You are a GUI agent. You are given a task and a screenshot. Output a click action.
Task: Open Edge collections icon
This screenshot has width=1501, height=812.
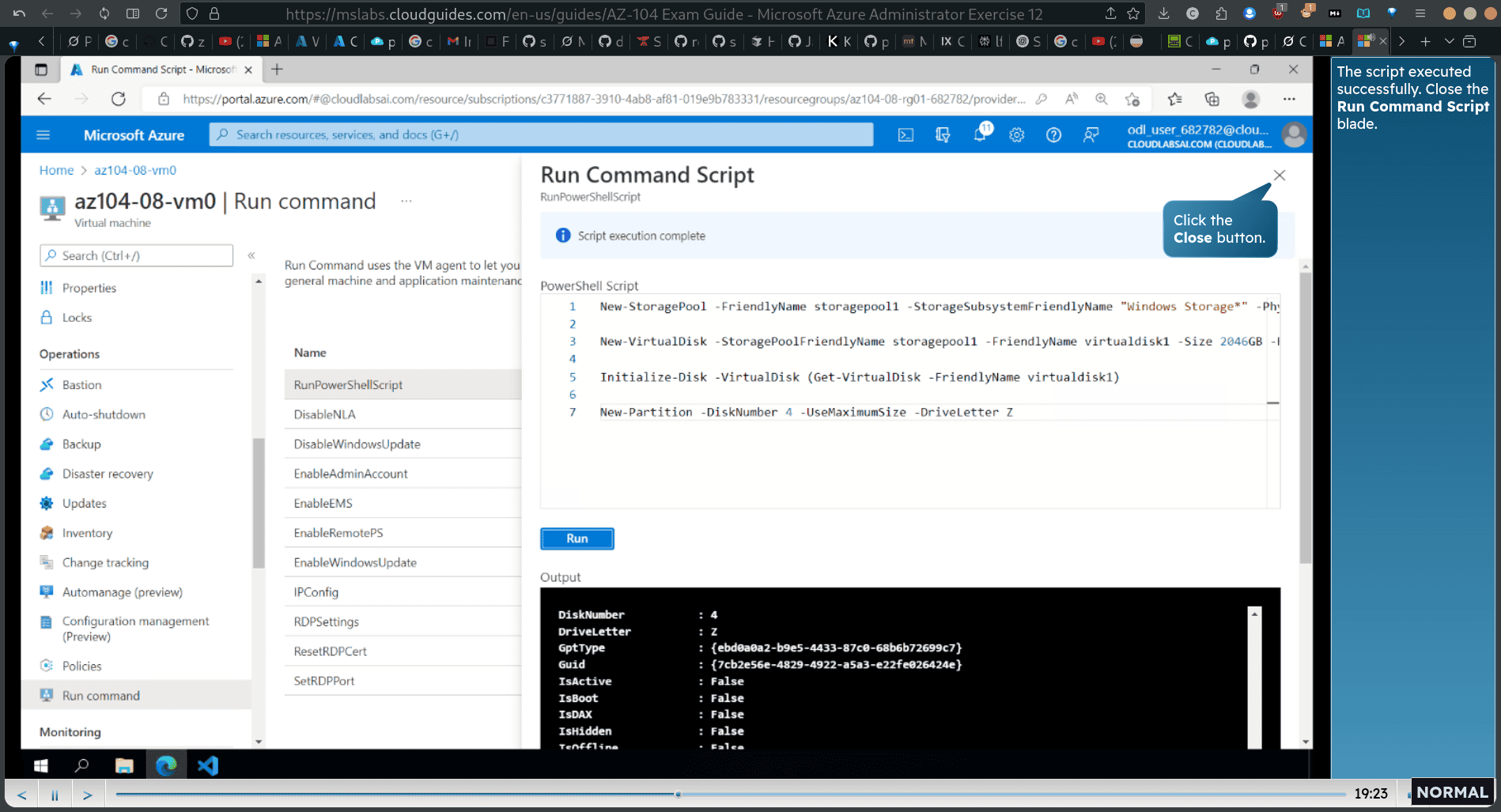[x=1212, y=99]
